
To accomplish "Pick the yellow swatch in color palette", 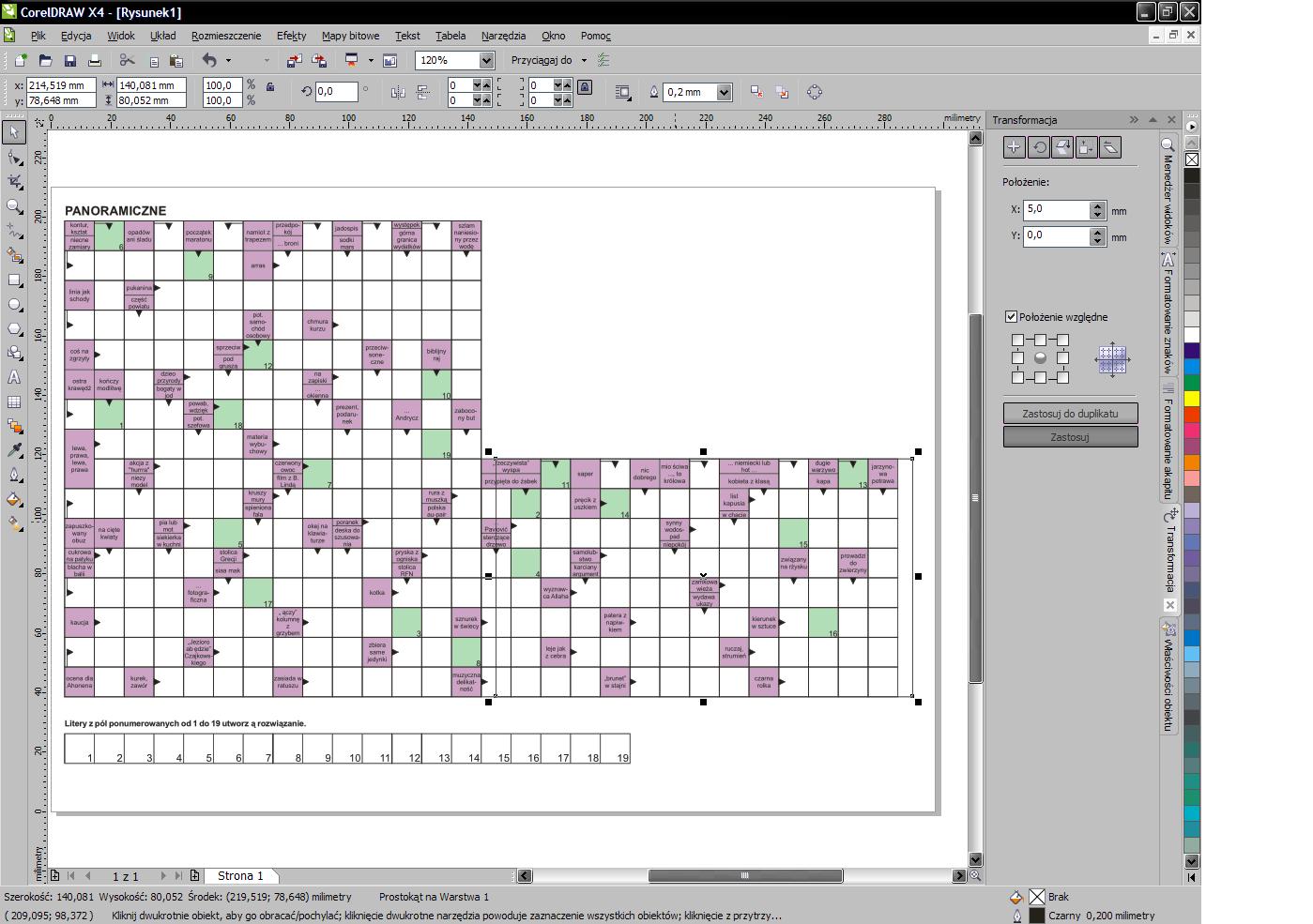I will [x=1191, y=399].
